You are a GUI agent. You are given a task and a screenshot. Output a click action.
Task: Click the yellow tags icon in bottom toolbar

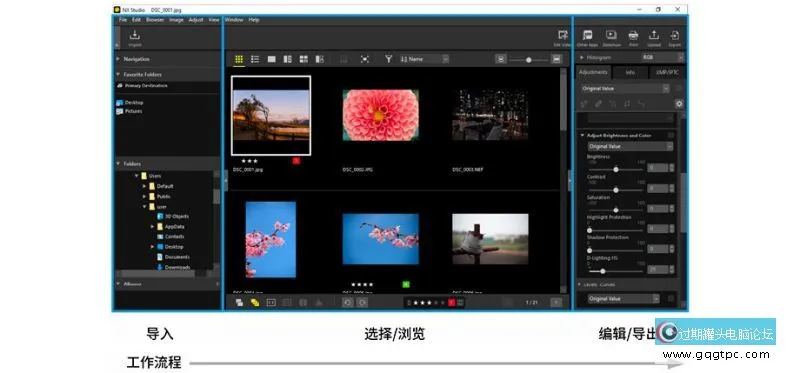click(255, 303)
